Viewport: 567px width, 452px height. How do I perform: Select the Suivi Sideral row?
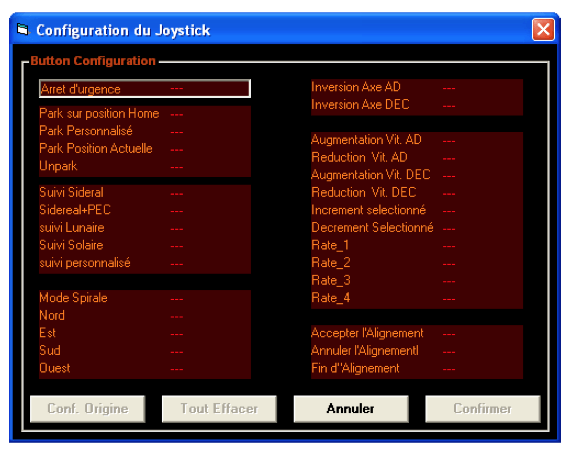point(145,193)
